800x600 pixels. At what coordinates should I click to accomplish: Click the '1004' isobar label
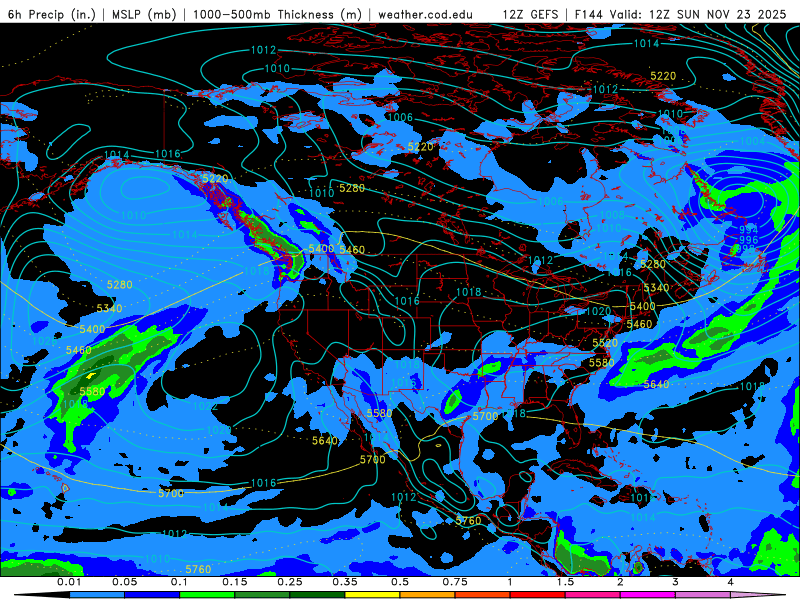point(753,141)
